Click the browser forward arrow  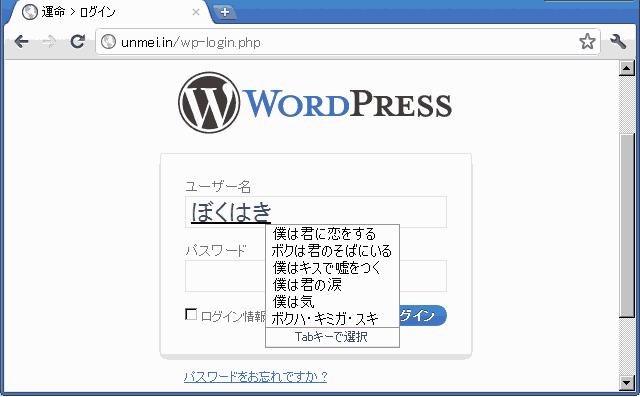[x=49, y=42]
